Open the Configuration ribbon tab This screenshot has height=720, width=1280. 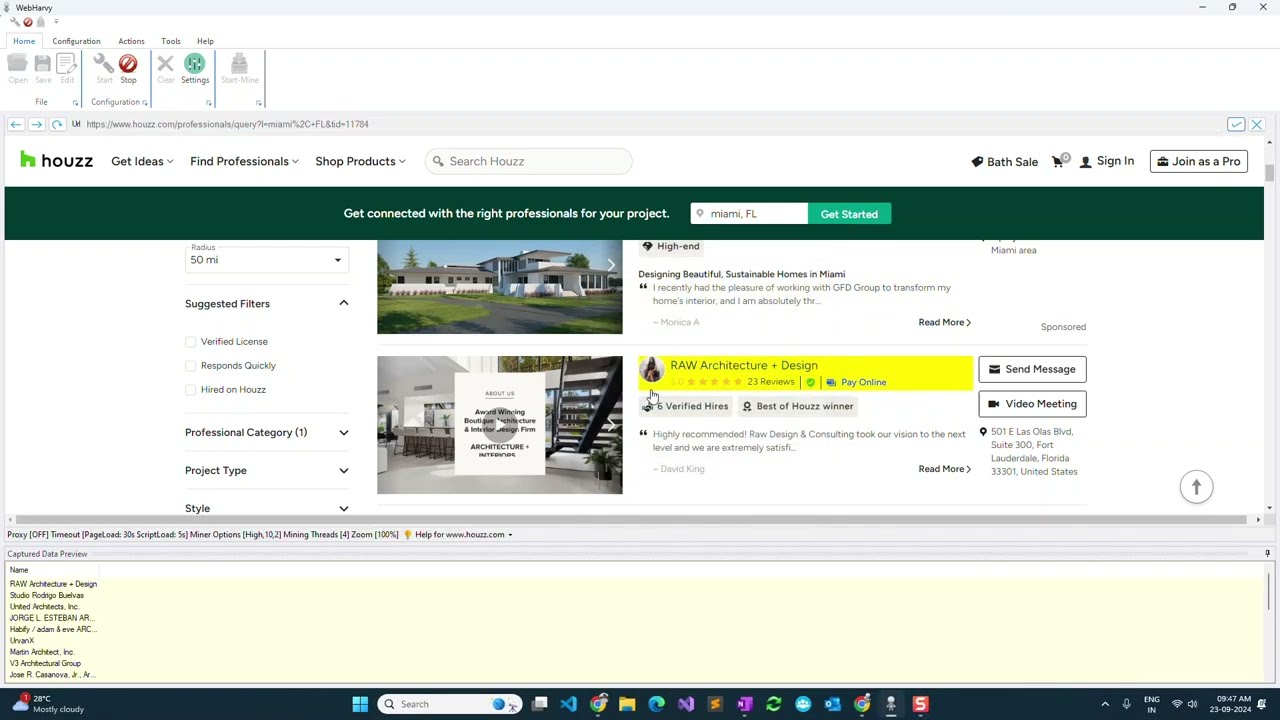(x=76, y=41)
